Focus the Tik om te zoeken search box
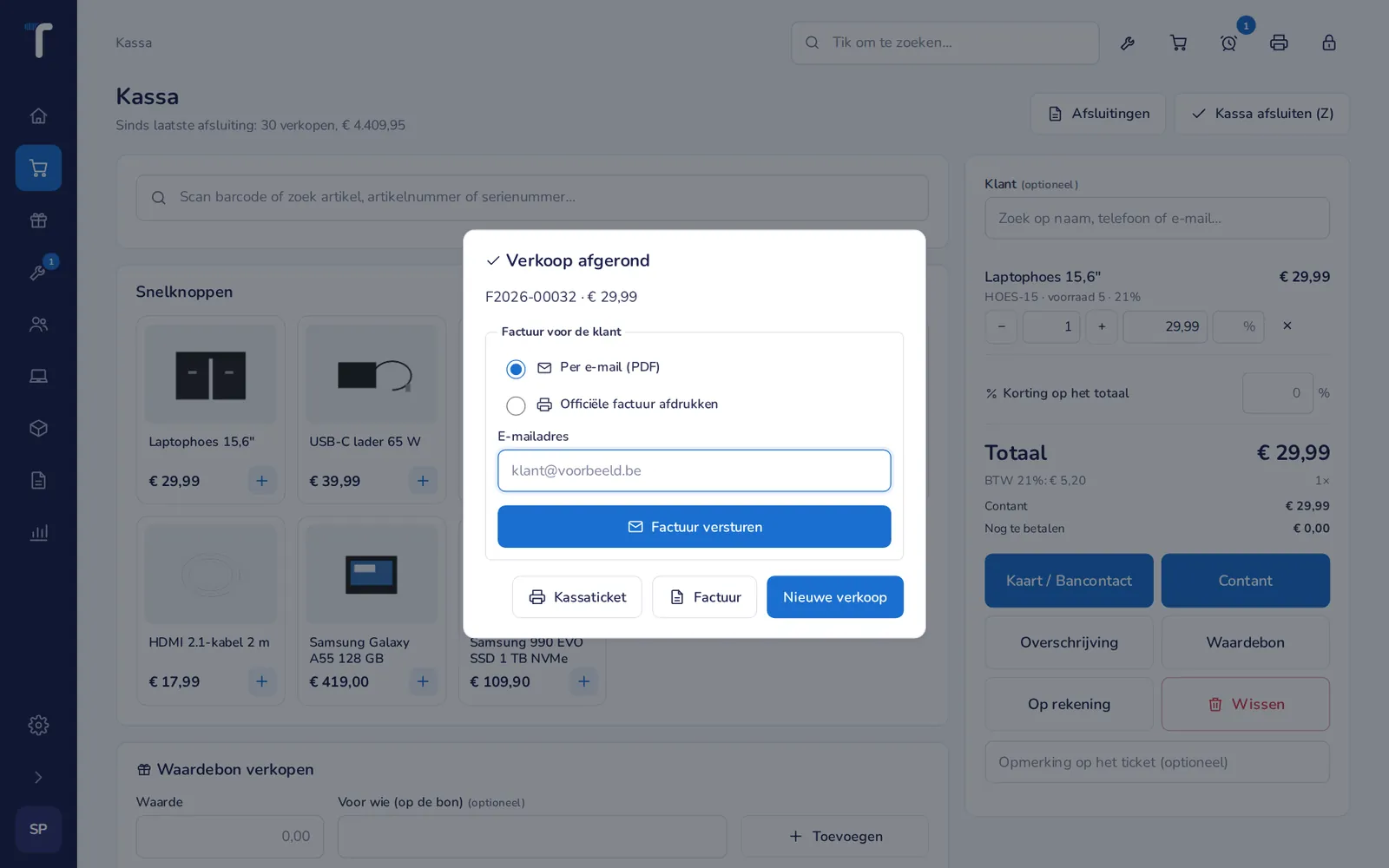 (x=945, y=43)
